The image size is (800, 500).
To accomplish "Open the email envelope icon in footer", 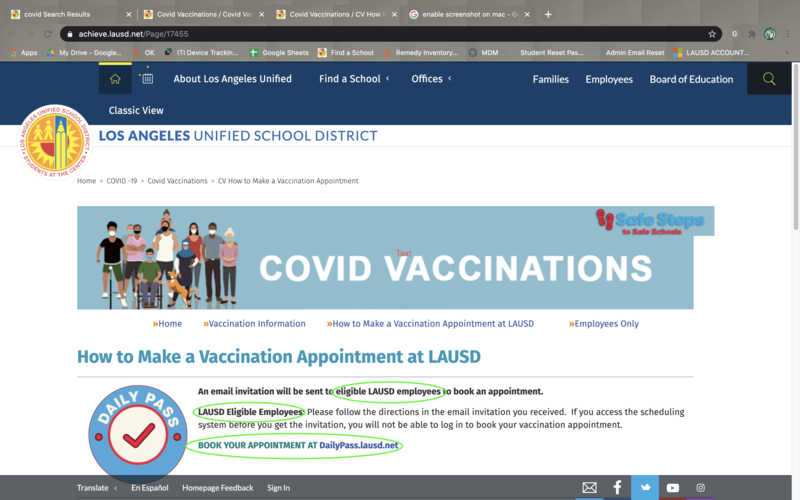I will tap(589, 488).
